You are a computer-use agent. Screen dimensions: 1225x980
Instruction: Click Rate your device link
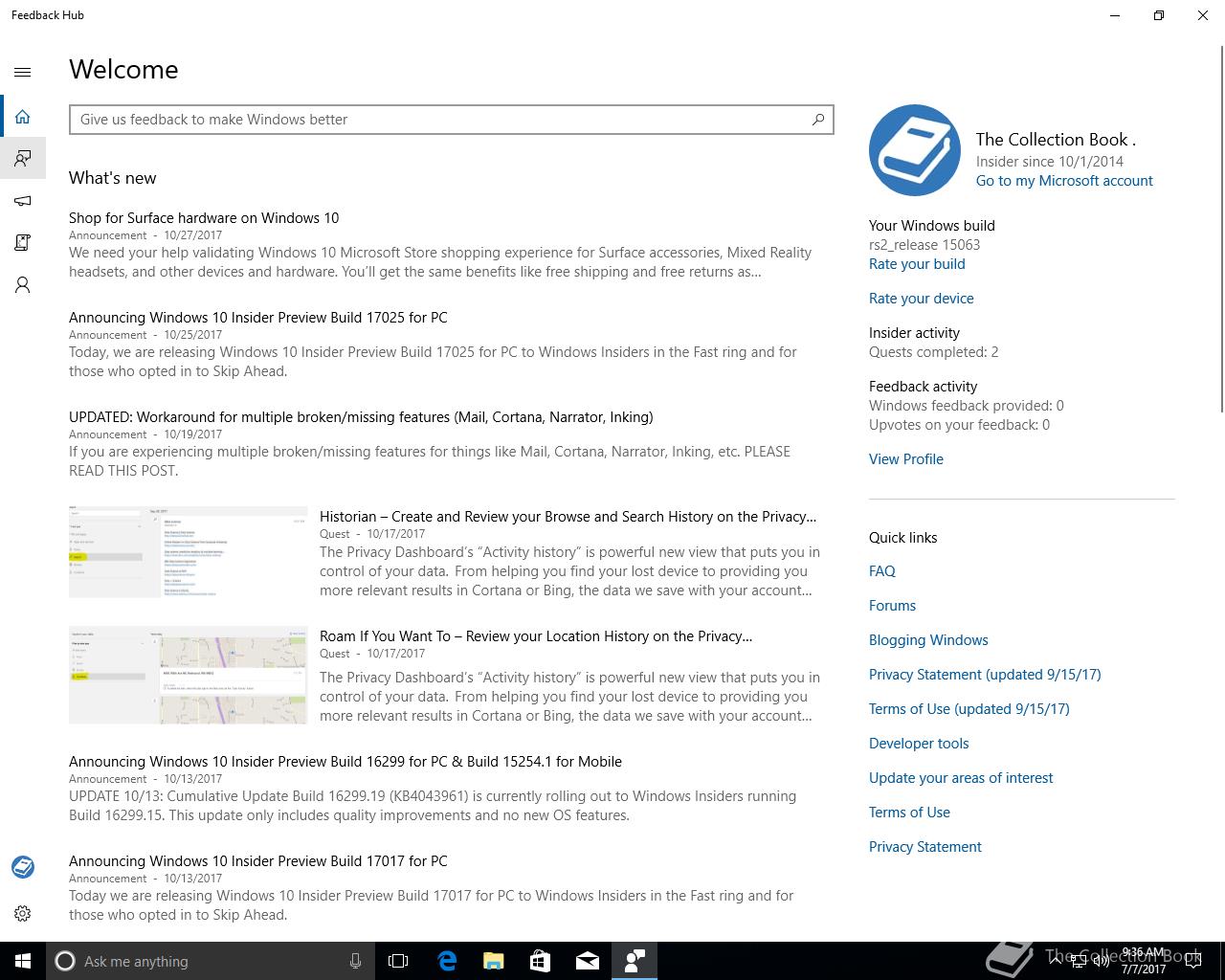[x=922, y=299]
